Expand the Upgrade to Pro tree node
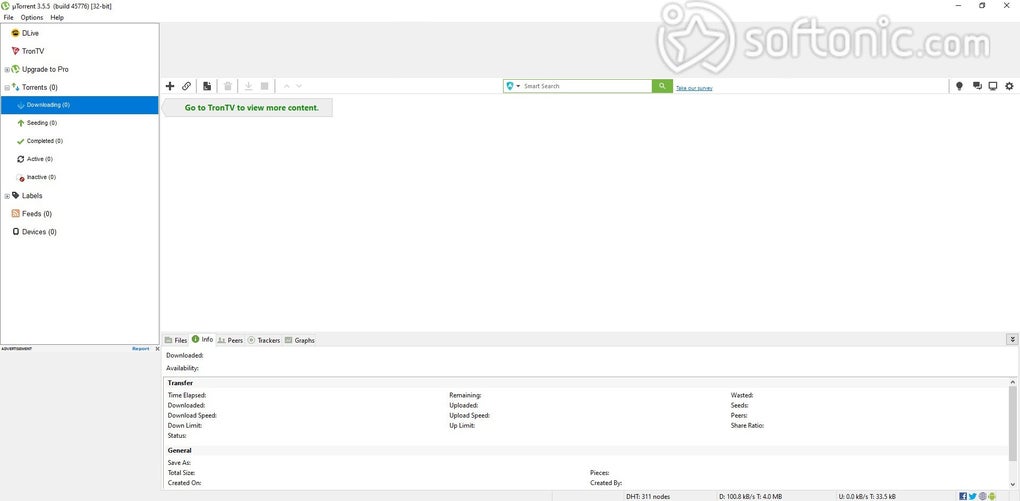1020x501 pixels. click(x=7, y=70)
